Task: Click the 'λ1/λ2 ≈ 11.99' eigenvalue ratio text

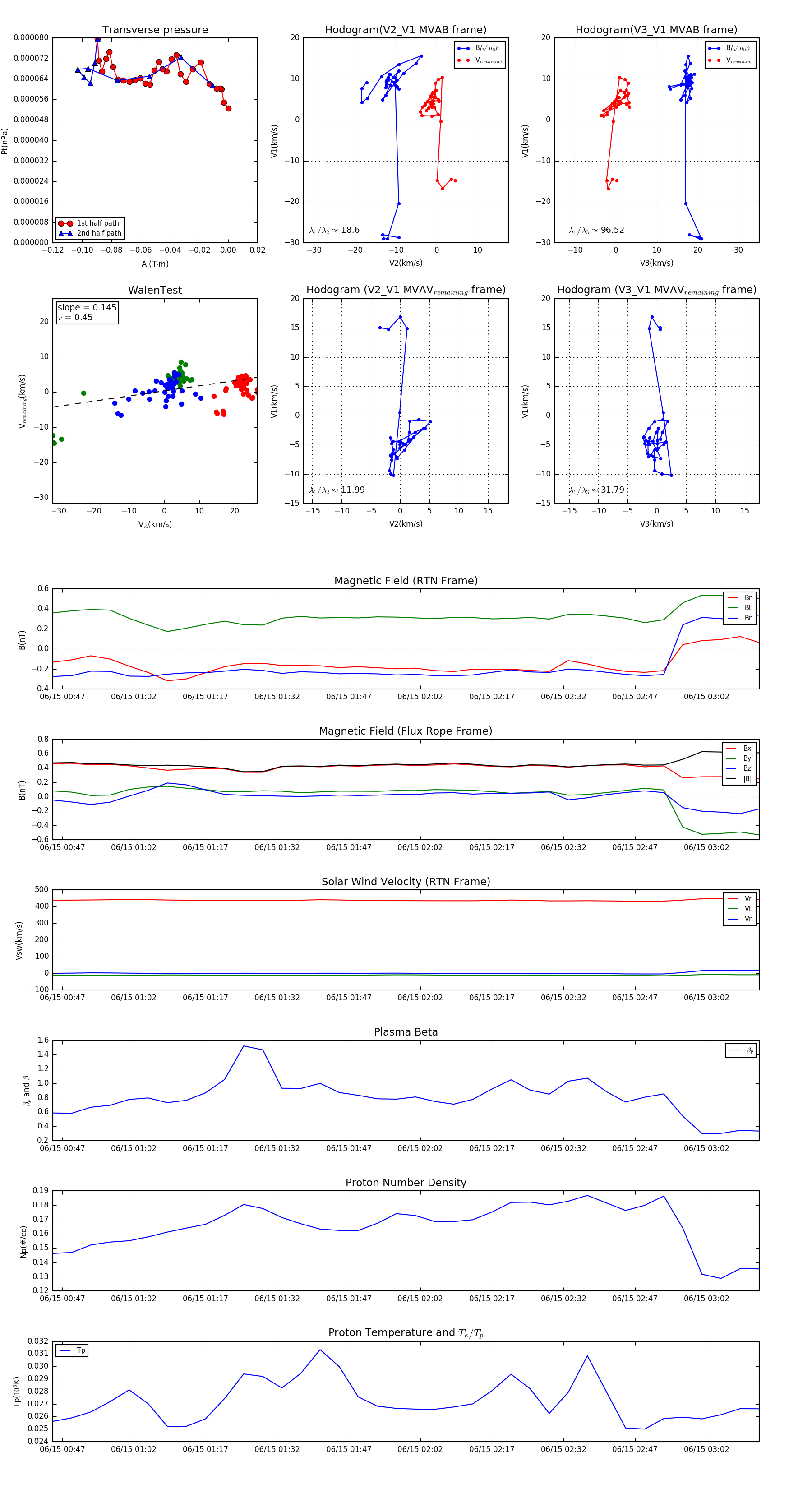Action: (337, 490)
